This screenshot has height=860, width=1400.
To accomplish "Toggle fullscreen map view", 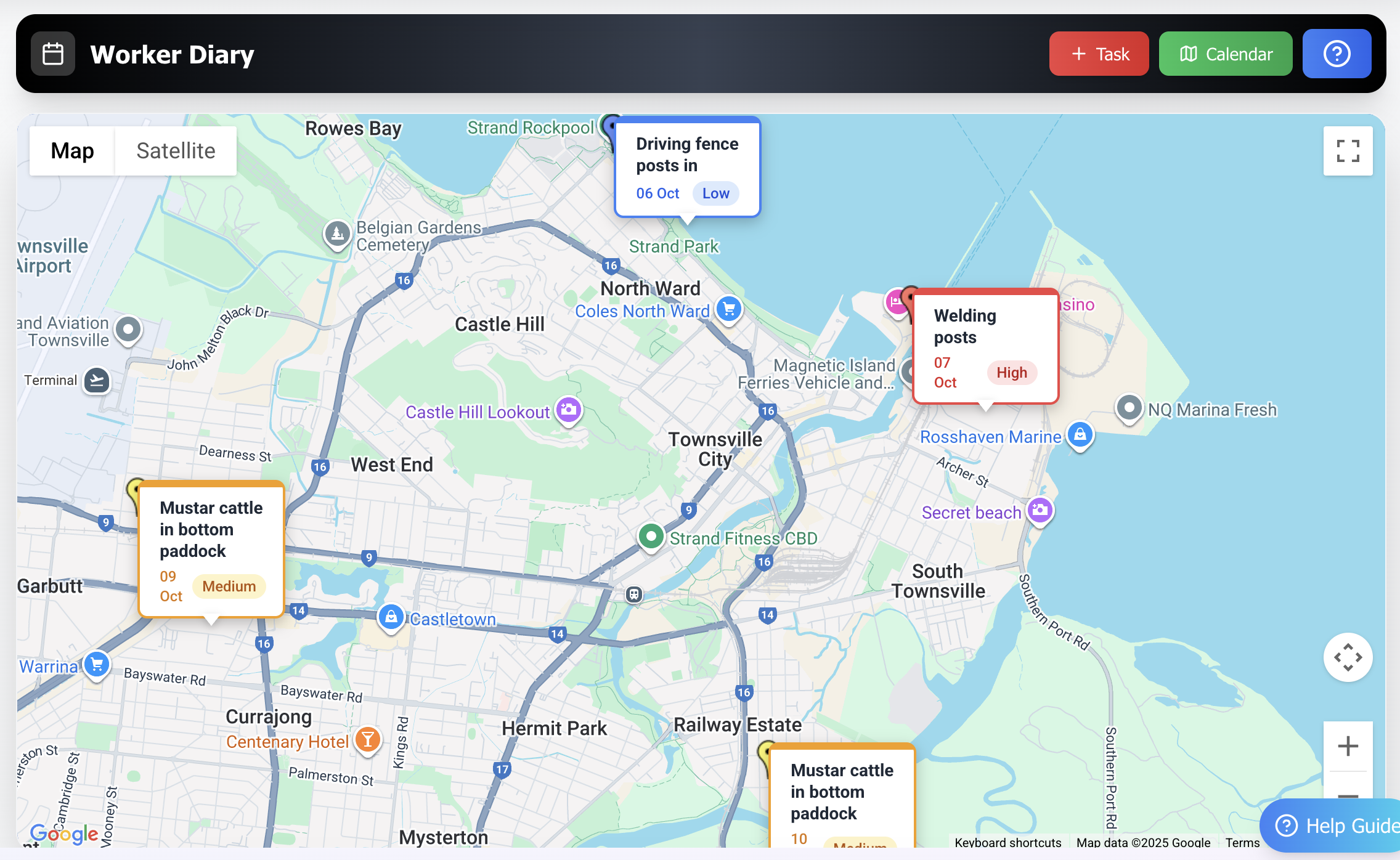I will [x=1348, y=151].
